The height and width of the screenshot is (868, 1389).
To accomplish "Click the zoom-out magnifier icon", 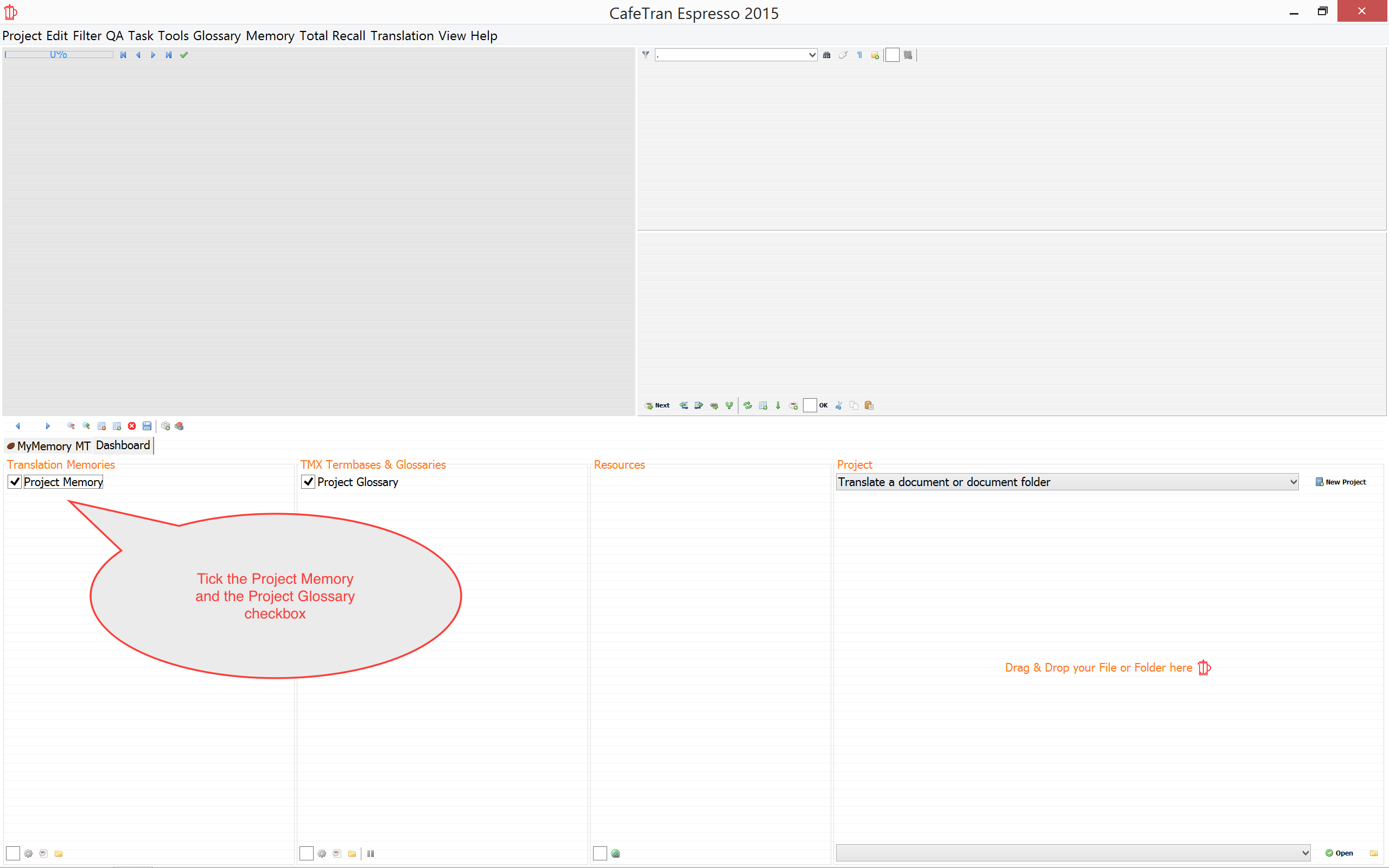I will pyautogui.click(x=71, y=426).
